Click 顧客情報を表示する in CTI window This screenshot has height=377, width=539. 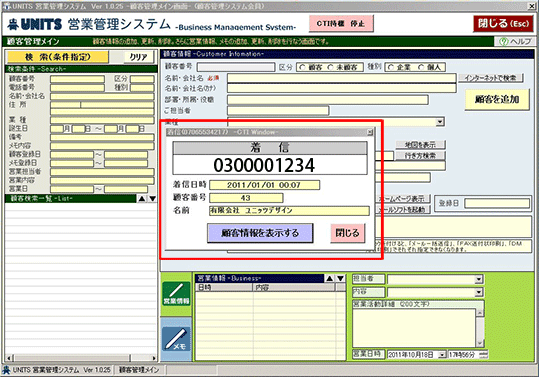click(260, 233)
